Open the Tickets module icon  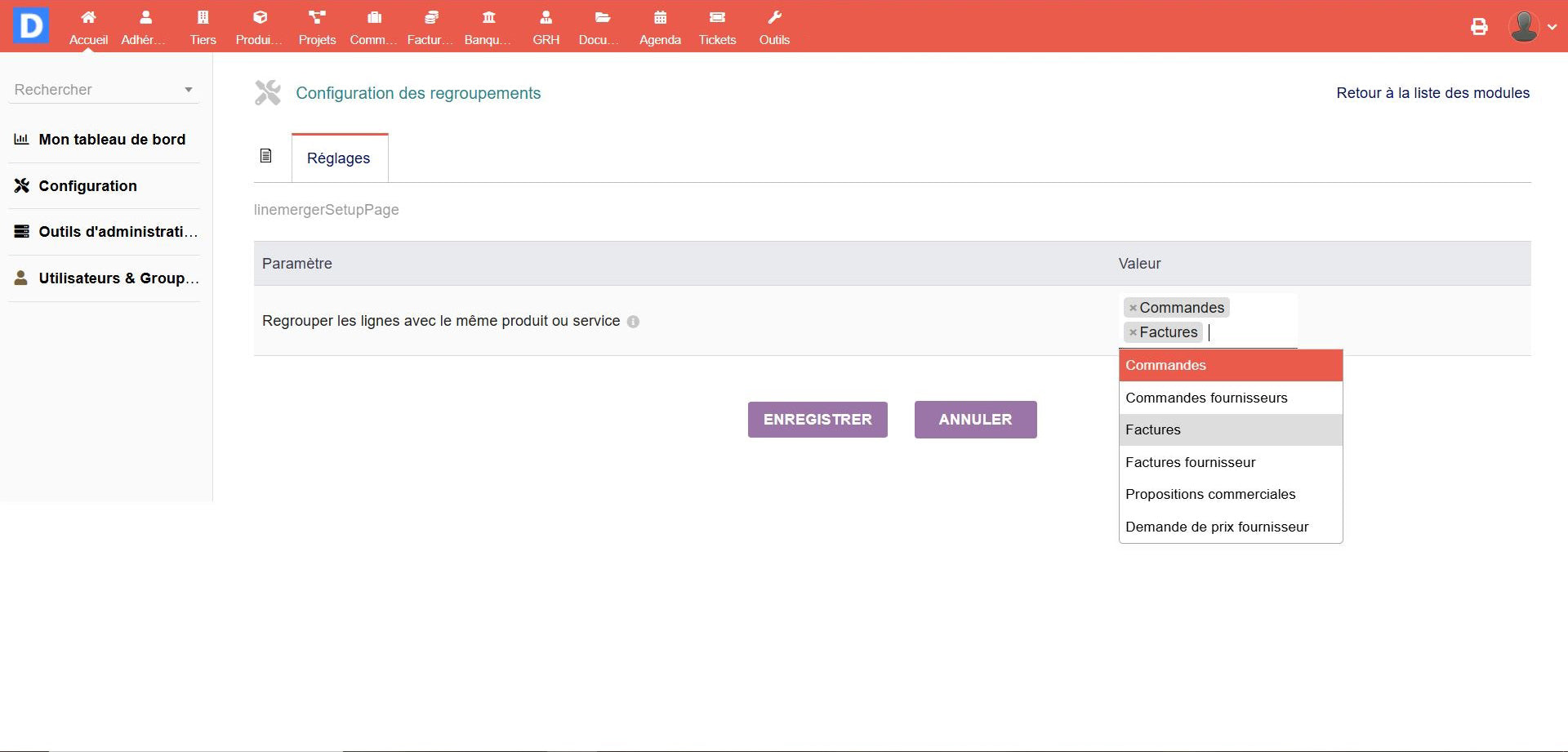717,18
